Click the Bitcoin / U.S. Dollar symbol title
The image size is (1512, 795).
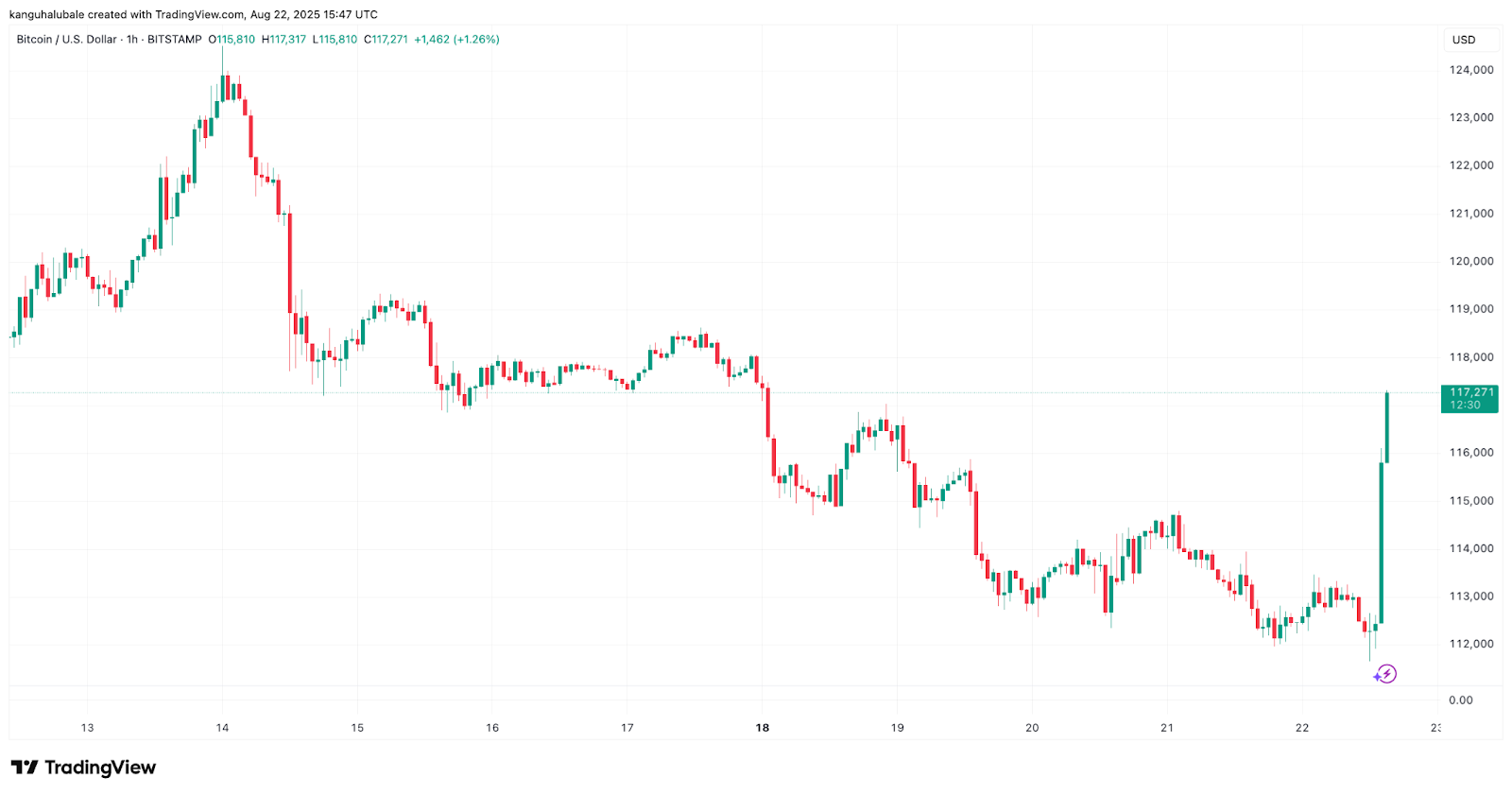click(67, 40)
